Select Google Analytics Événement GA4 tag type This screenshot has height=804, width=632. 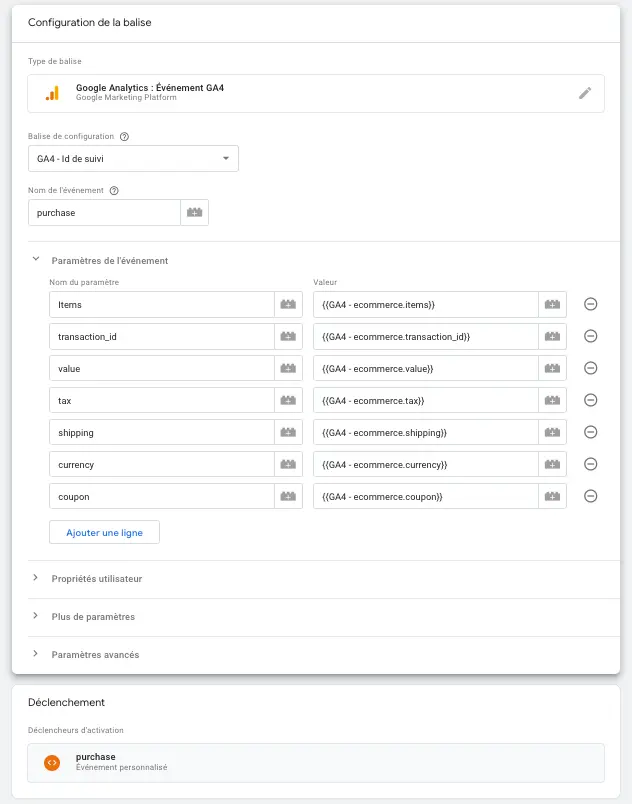tap(316, 93)
